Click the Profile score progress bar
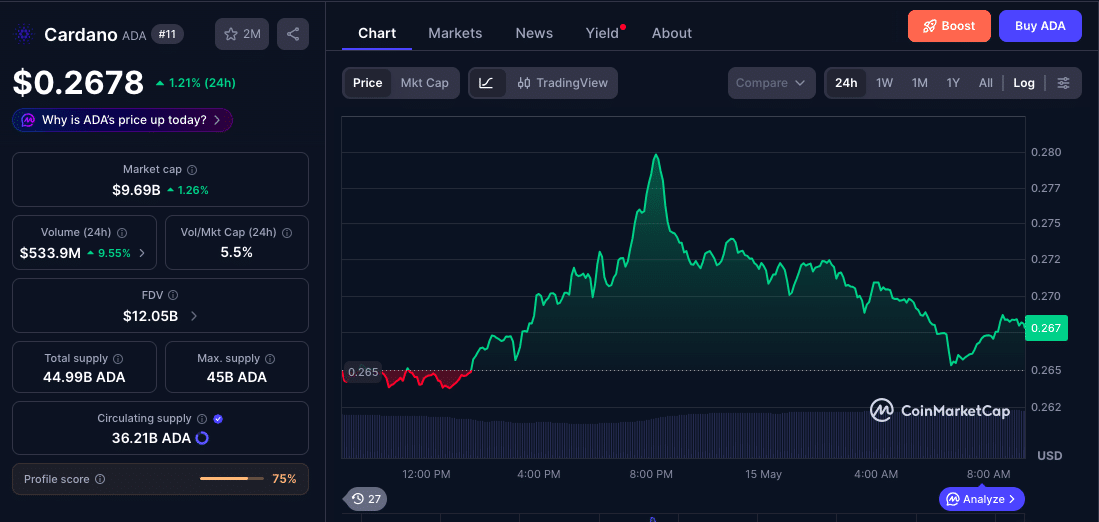 232,479
